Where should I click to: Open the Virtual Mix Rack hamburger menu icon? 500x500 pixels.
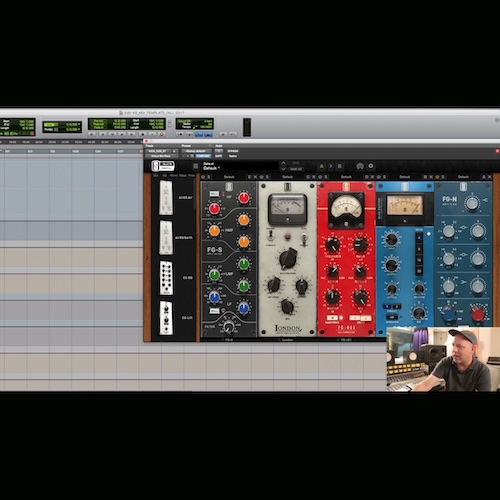[196, 166]
